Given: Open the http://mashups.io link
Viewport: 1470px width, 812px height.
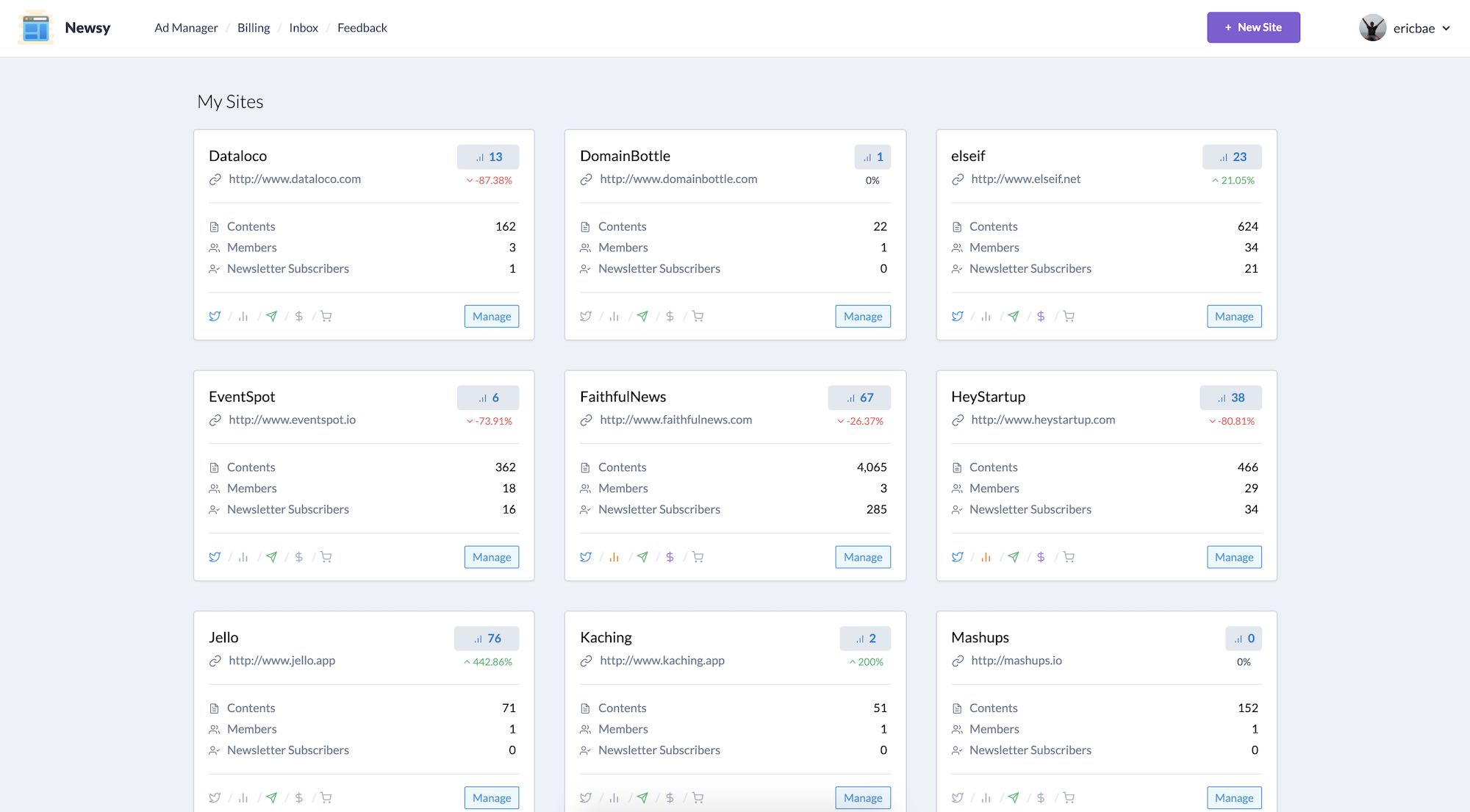Looking at the screenshot, I should (1017, 661).
